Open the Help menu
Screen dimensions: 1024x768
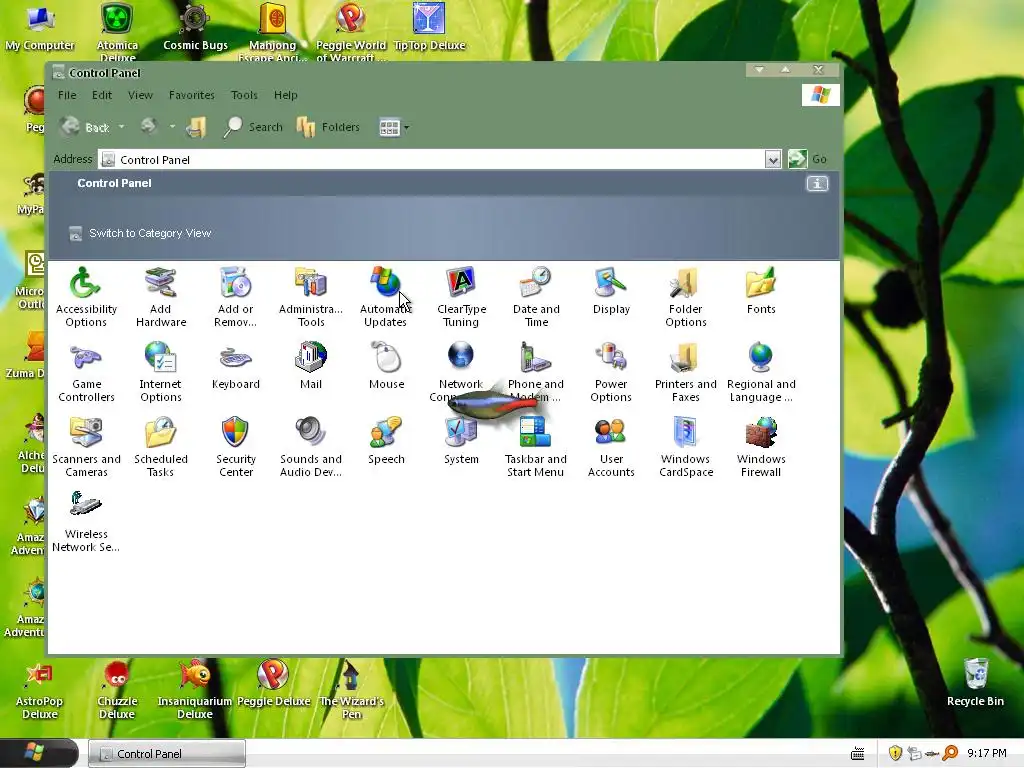point(285,95)
